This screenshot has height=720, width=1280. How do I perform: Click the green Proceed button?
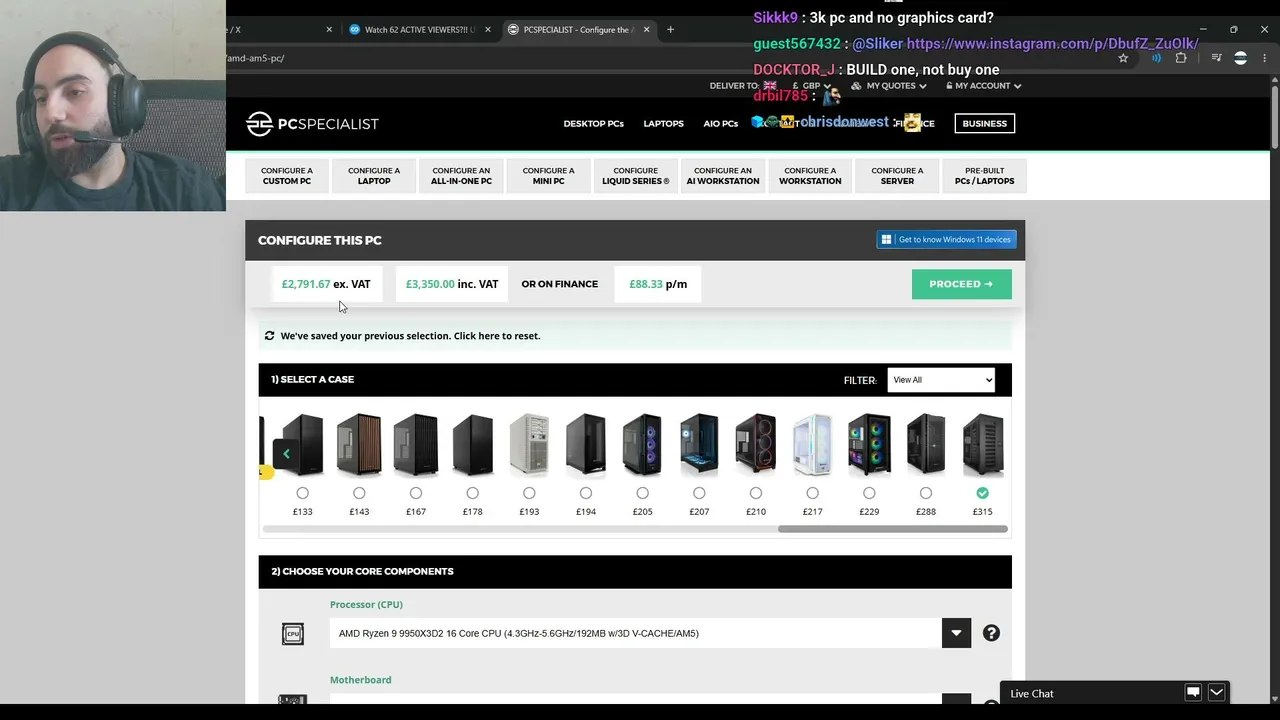coord(961,284)
